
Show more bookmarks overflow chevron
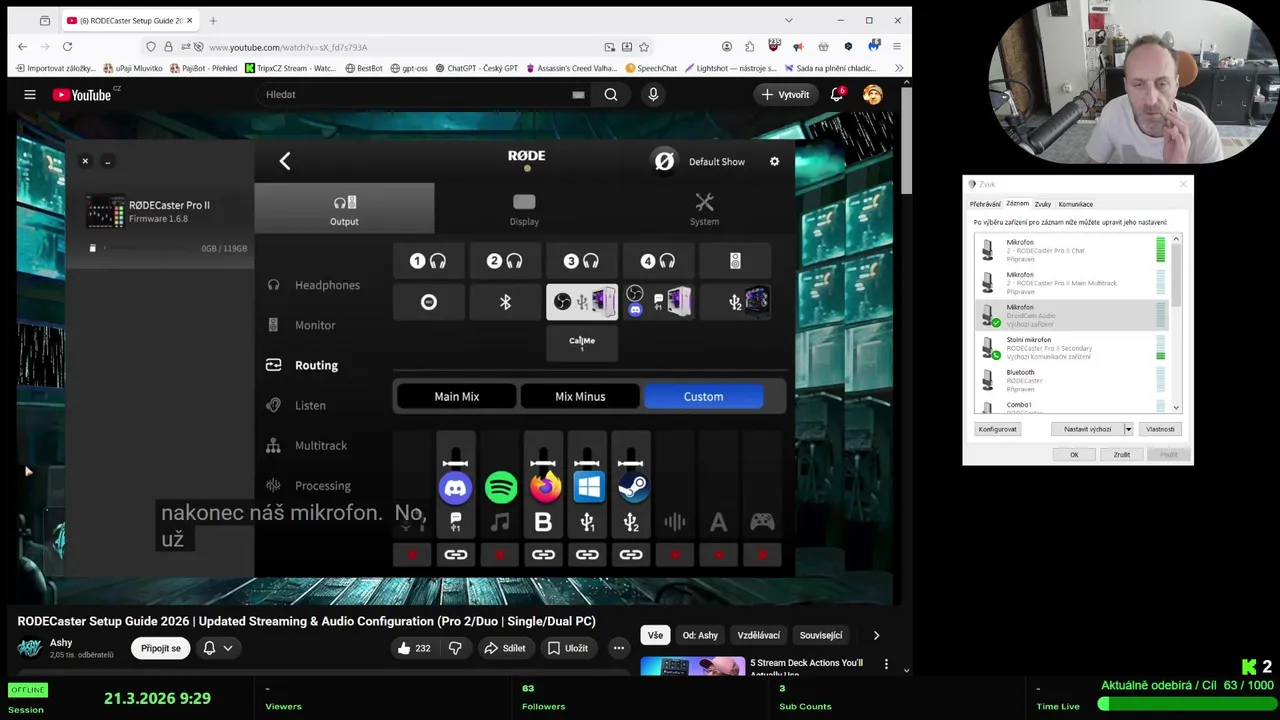coord(898,68)
